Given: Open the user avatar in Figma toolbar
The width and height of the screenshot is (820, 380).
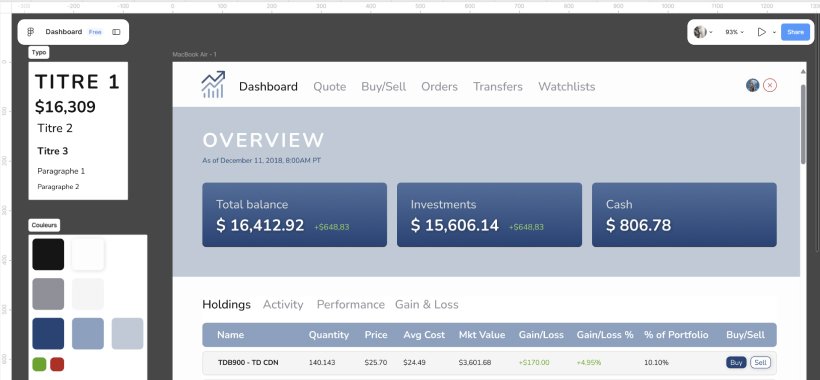Looking at the screenshot, I should 700,32.
